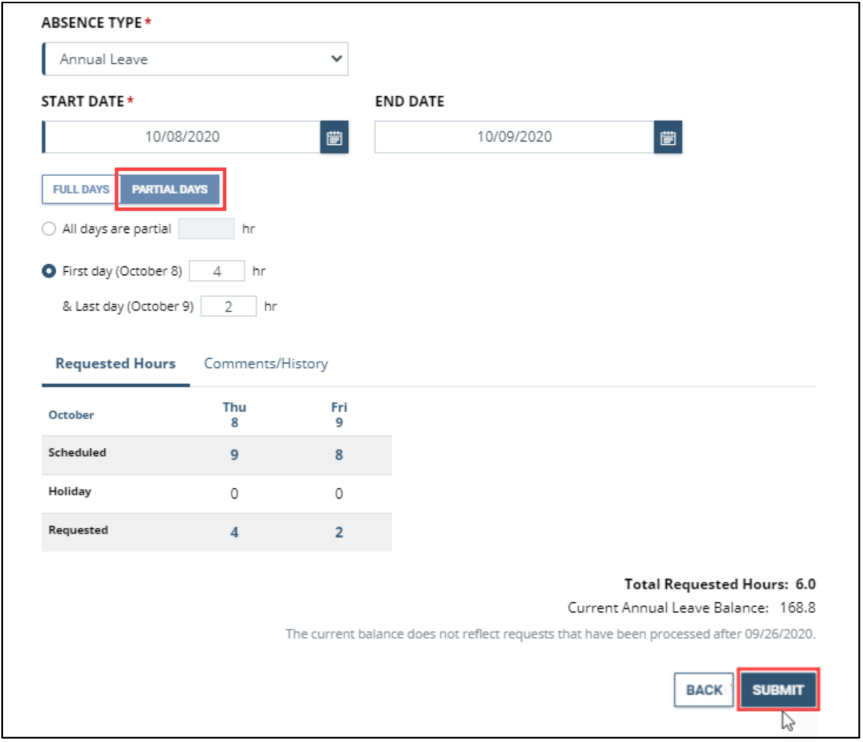
Task: Select the 'First day (October 8)' option
Action: point(48,270)
